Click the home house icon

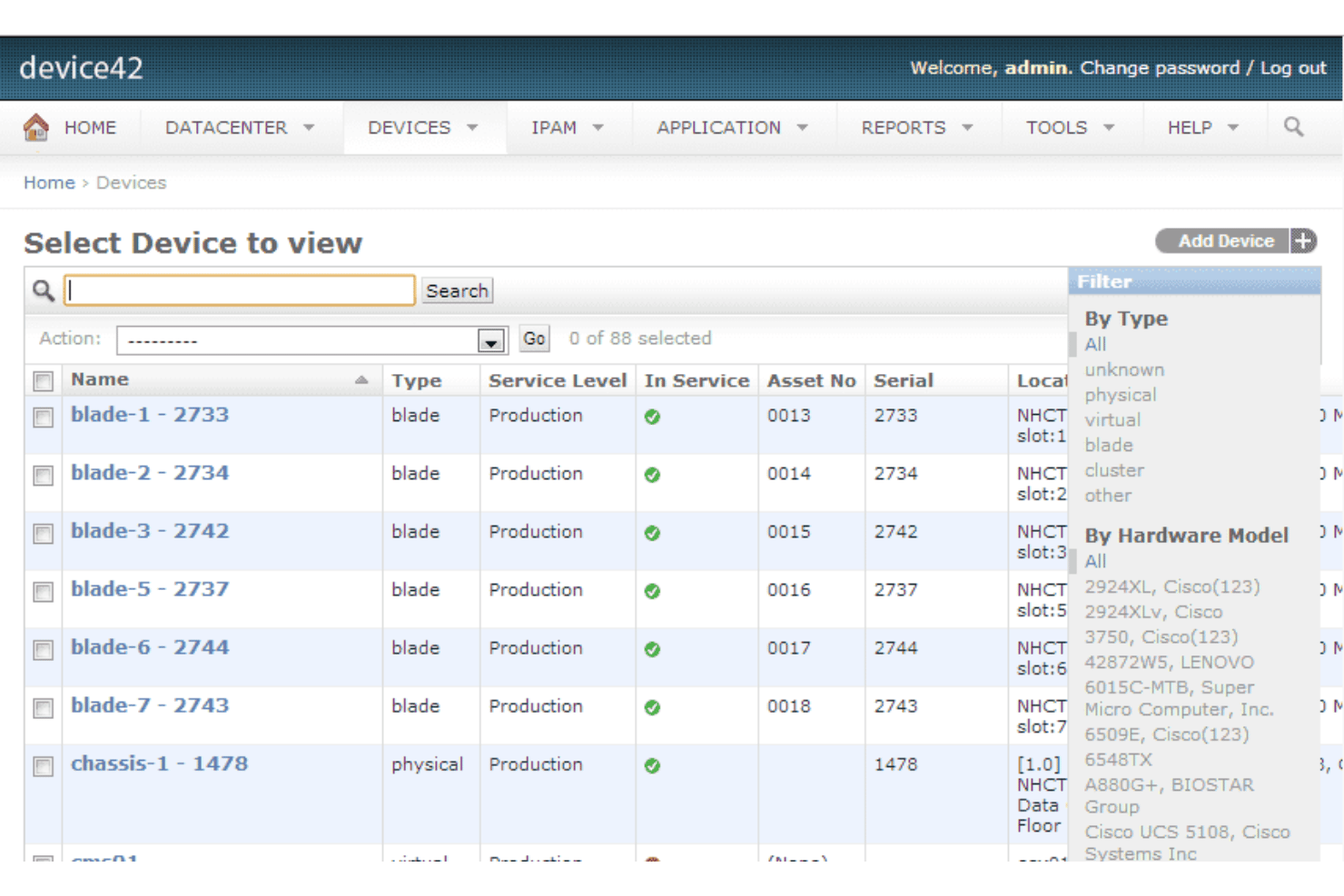click(35, 127)
